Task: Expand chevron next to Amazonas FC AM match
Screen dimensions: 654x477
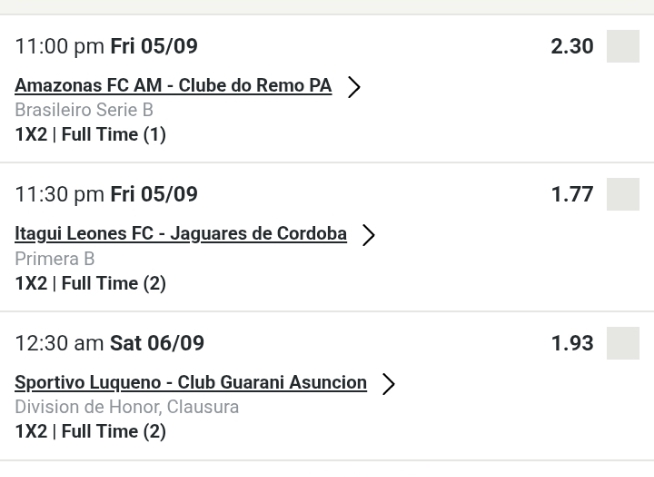Action: coord(352,87)
